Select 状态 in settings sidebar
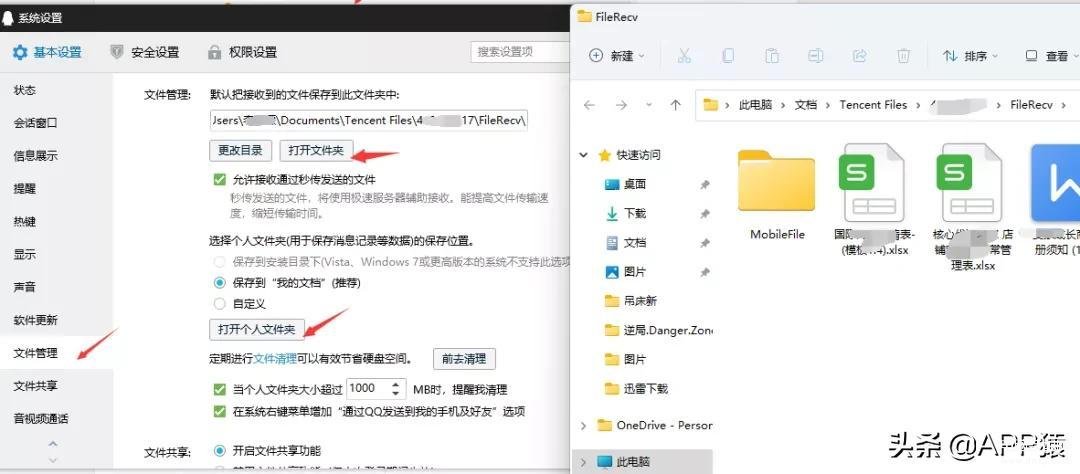Screen dimensions: 1080x474 25,90
